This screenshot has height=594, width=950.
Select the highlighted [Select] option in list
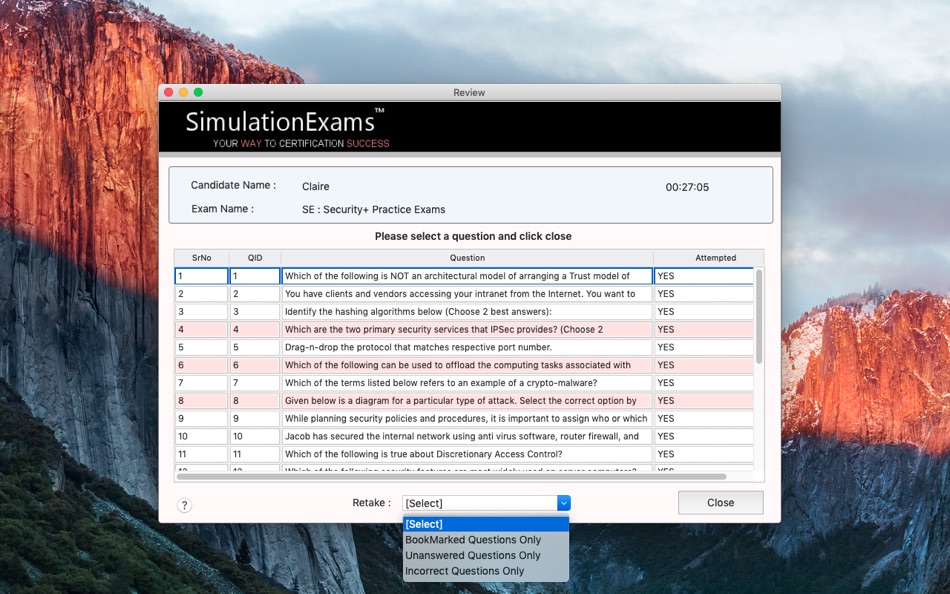[x=486, y=524]
